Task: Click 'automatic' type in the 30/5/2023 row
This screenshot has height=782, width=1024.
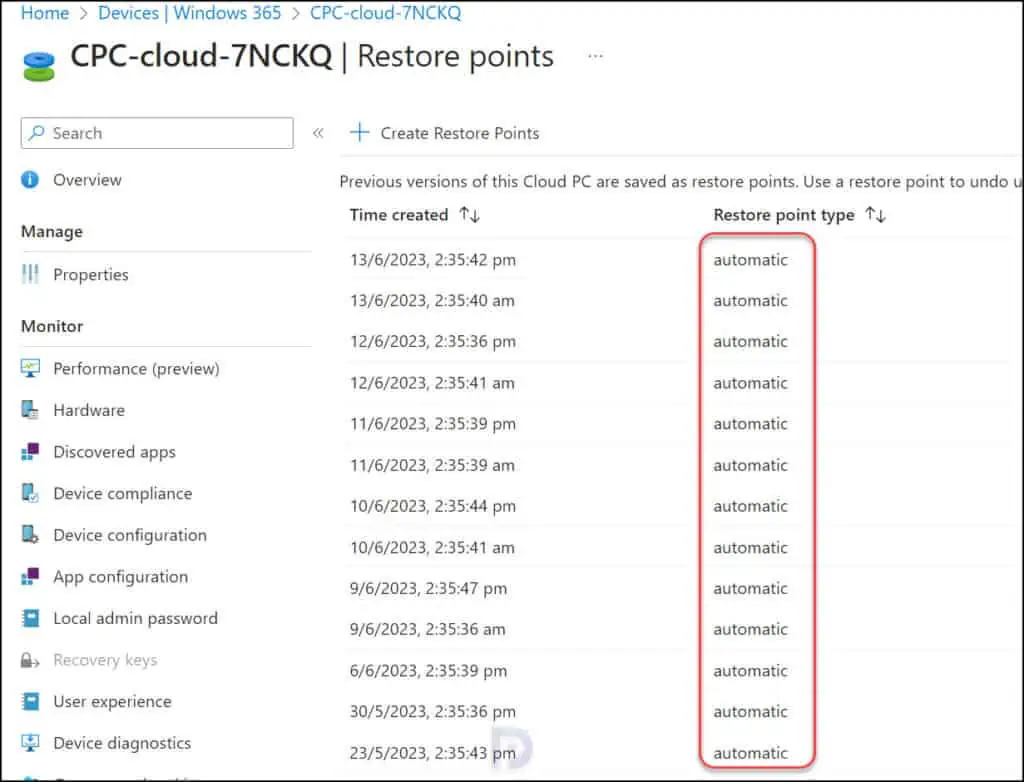Action: (x=750, y=711)
